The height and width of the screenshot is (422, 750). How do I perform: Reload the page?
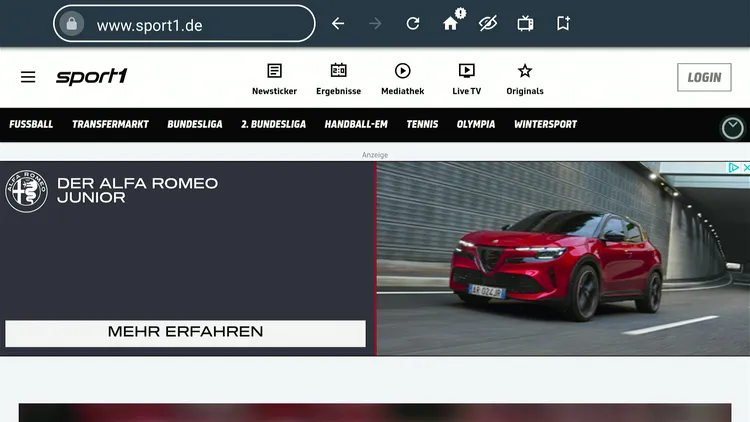coord(413,23)
